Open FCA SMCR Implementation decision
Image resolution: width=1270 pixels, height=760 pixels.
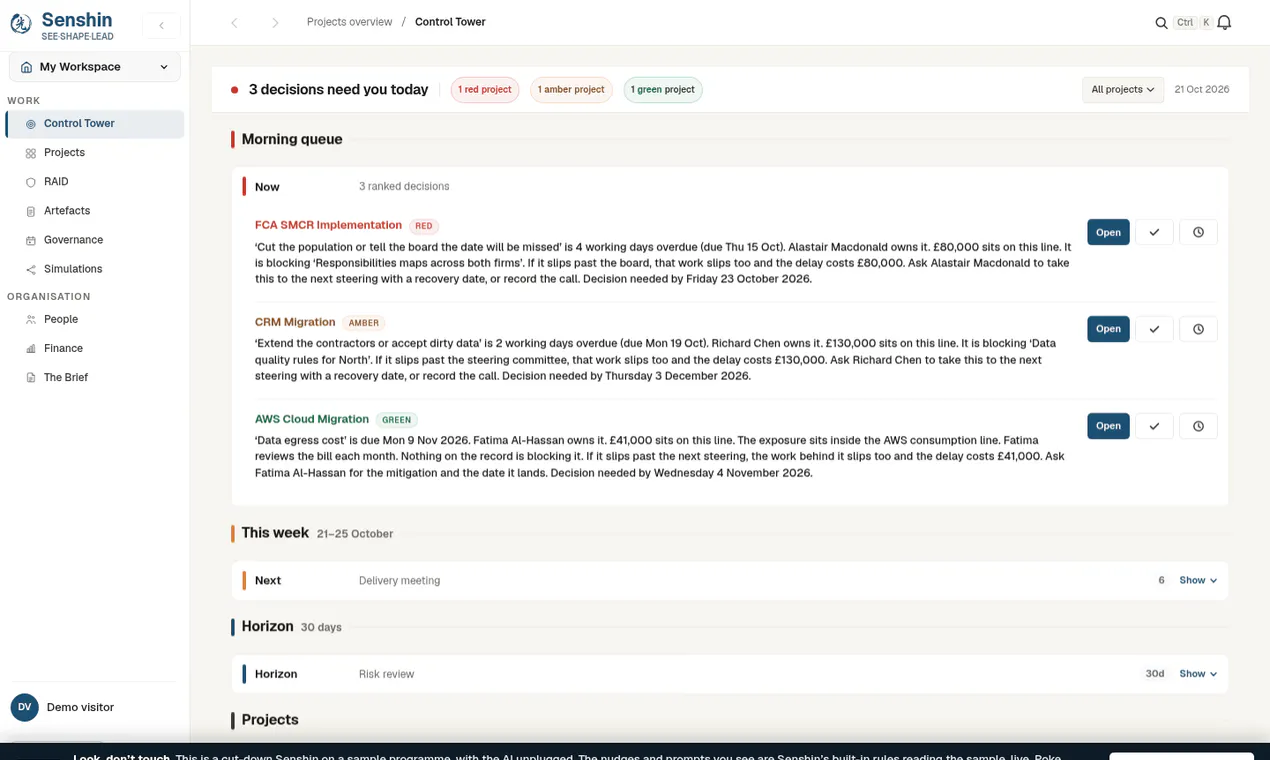coord(1108,232)
